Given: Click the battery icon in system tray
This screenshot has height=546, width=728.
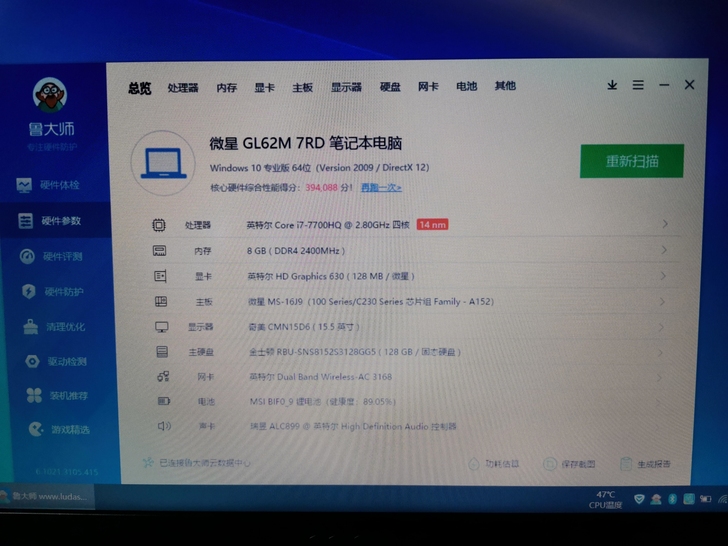Looking at the screenshot, I should coord(706,499).
